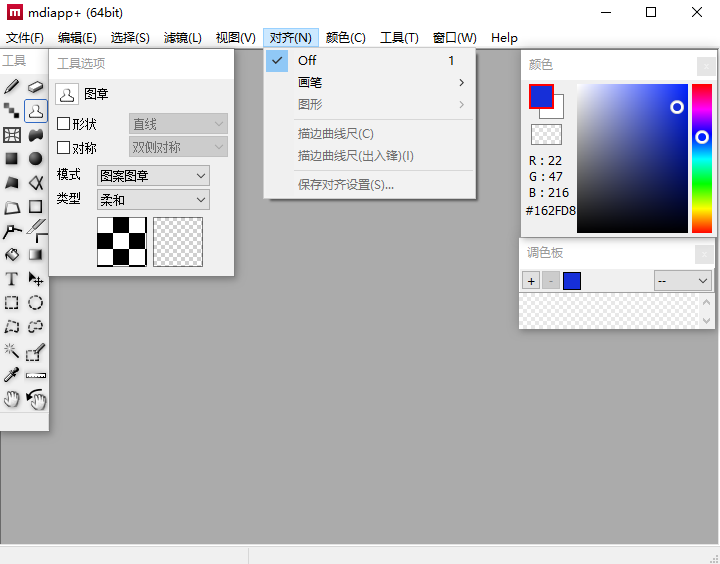Click the rainbow hue slider bar

click(x=702, y=158)
